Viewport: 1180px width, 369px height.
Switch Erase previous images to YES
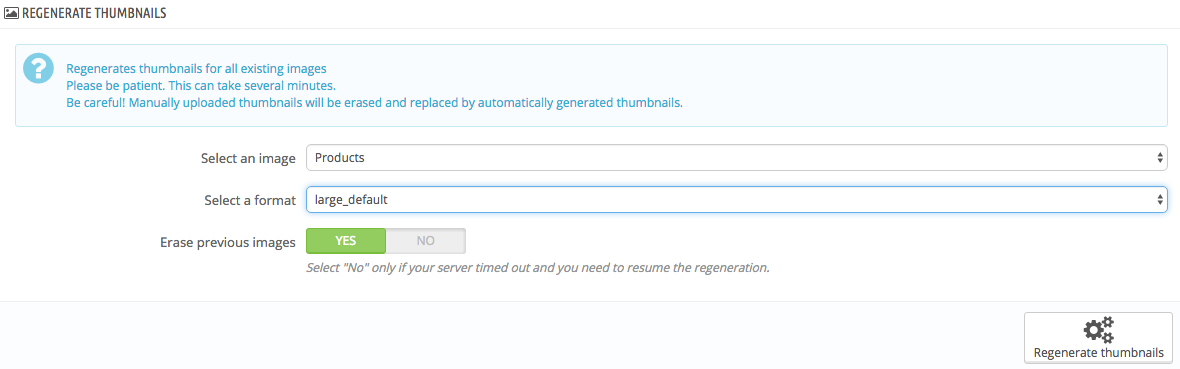click(x=345, y=241)
